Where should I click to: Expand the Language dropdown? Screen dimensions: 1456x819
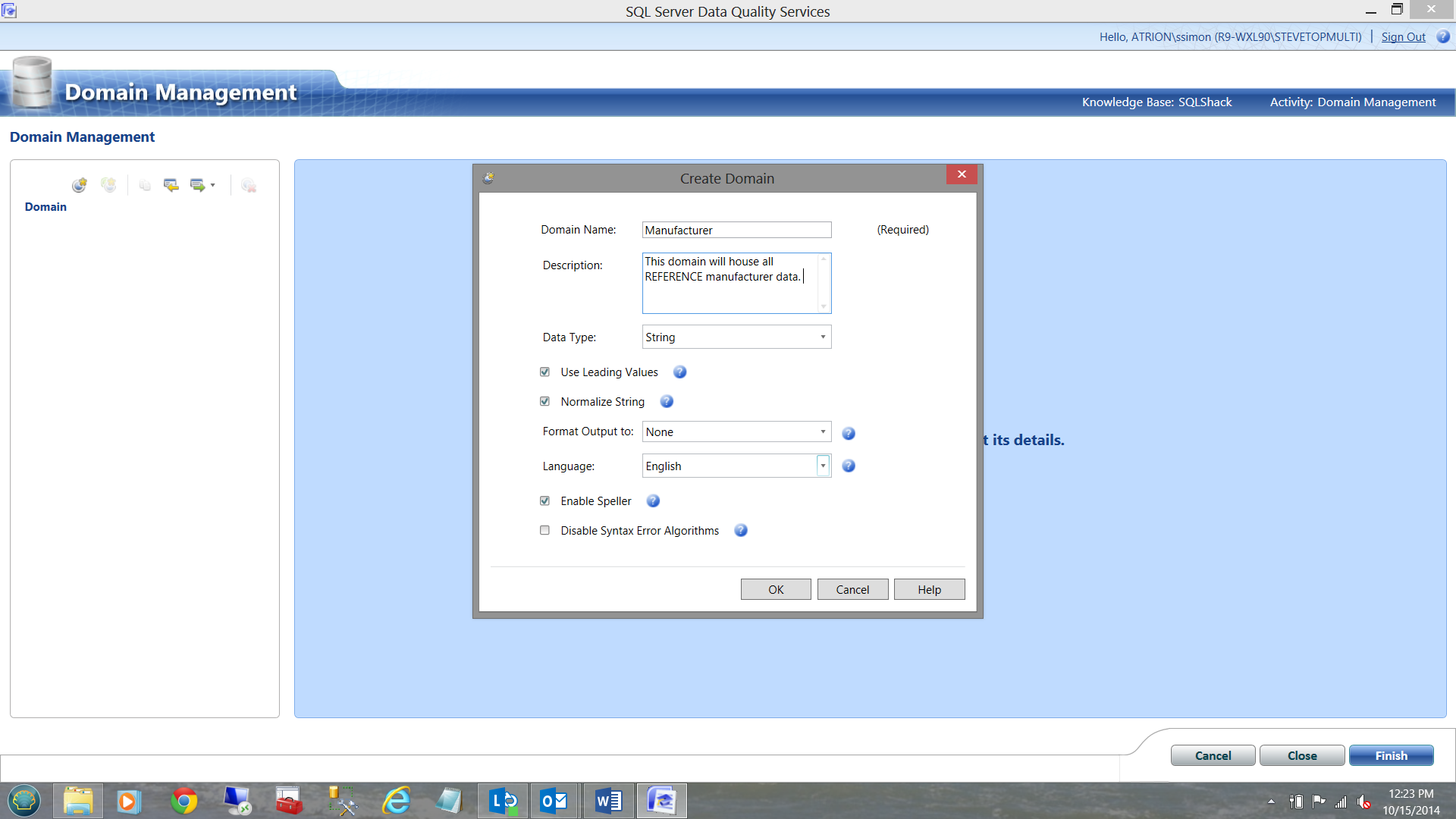pyautogui.click(x=823, y=466)
